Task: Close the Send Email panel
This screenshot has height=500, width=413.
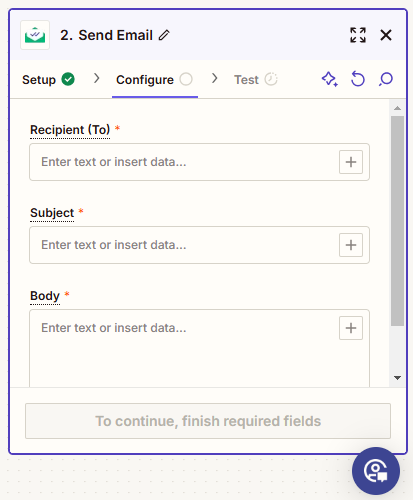Action: pyautogui.click(x=386, y=35)
